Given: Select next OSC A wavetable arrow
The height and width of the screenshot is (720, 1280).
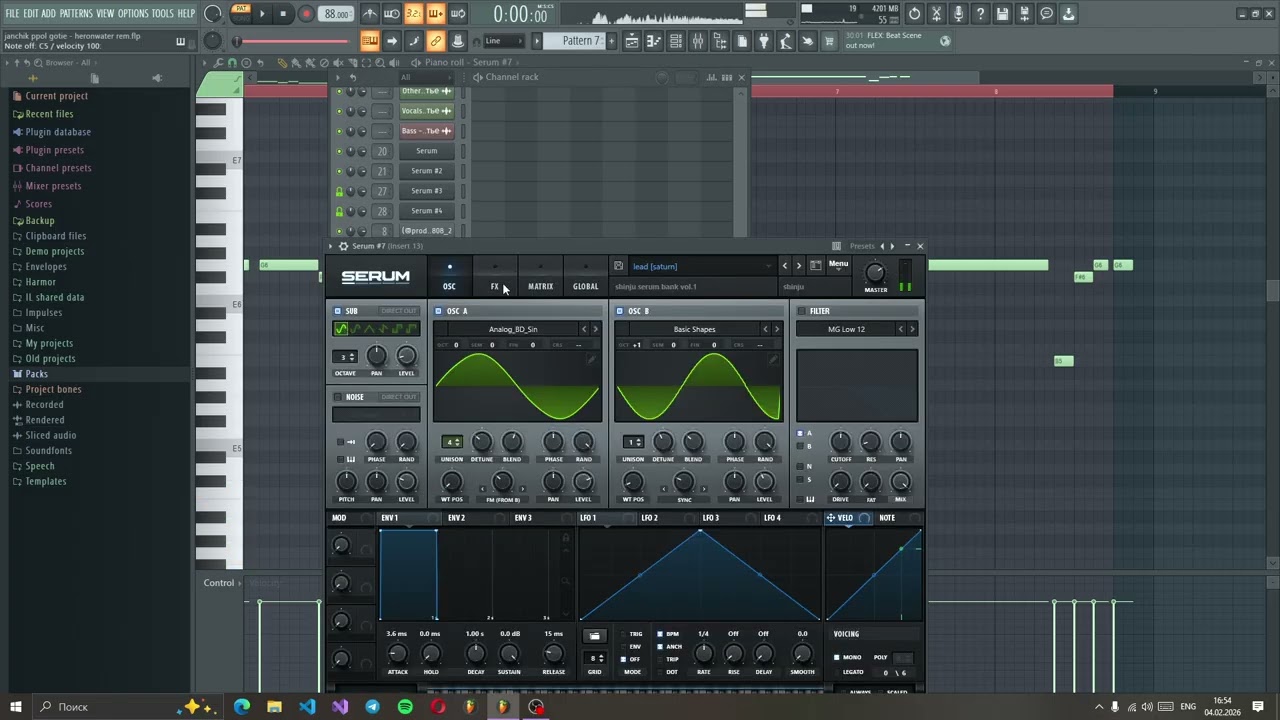Looking at the screenshot, I should pos(596,329).
